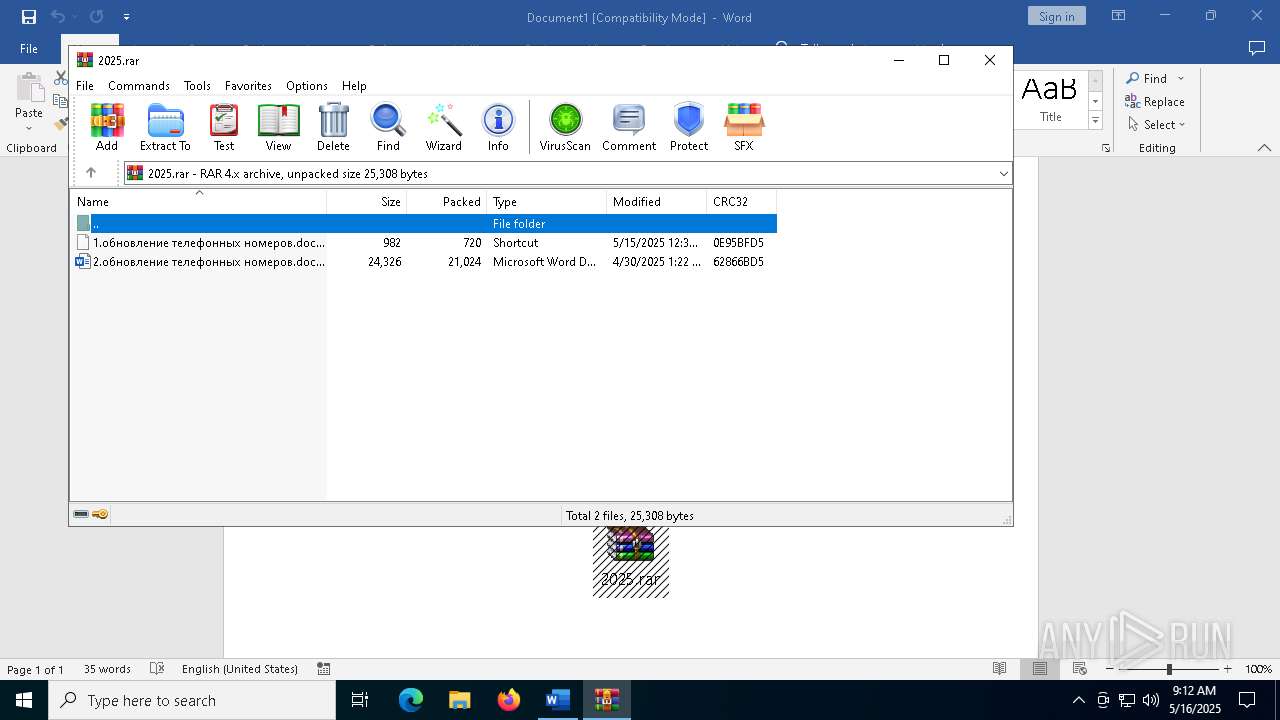This screenshot has height=720, width=1280.
Task: Sort by the CRC32 column header
Action: coord(742,201)
